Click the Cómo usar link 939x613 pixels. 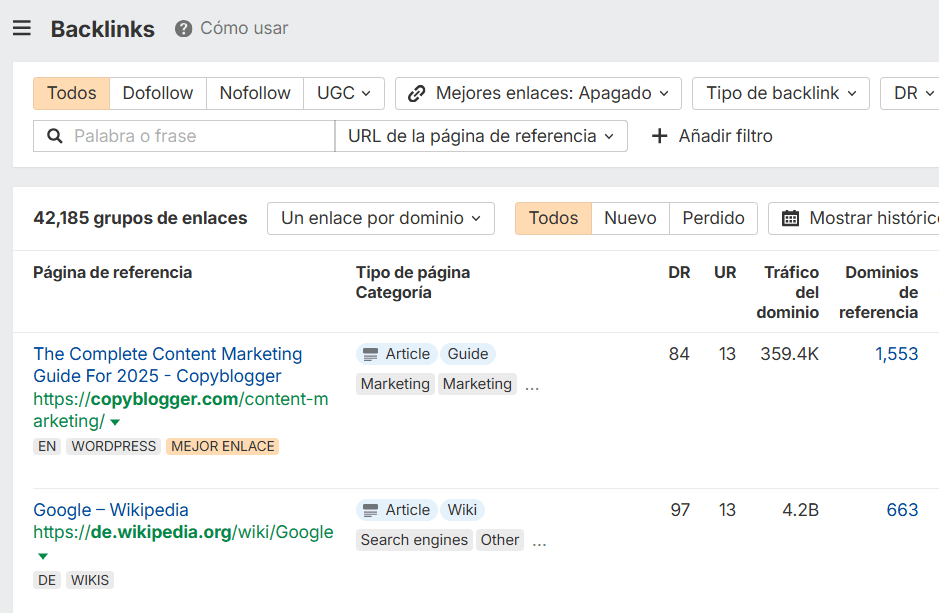(244, 28)
